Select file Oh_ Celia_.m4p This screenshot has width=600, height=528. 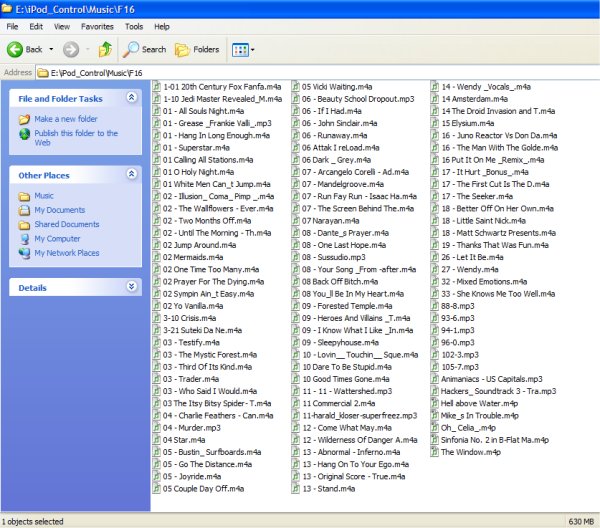[x=468, y=427]
